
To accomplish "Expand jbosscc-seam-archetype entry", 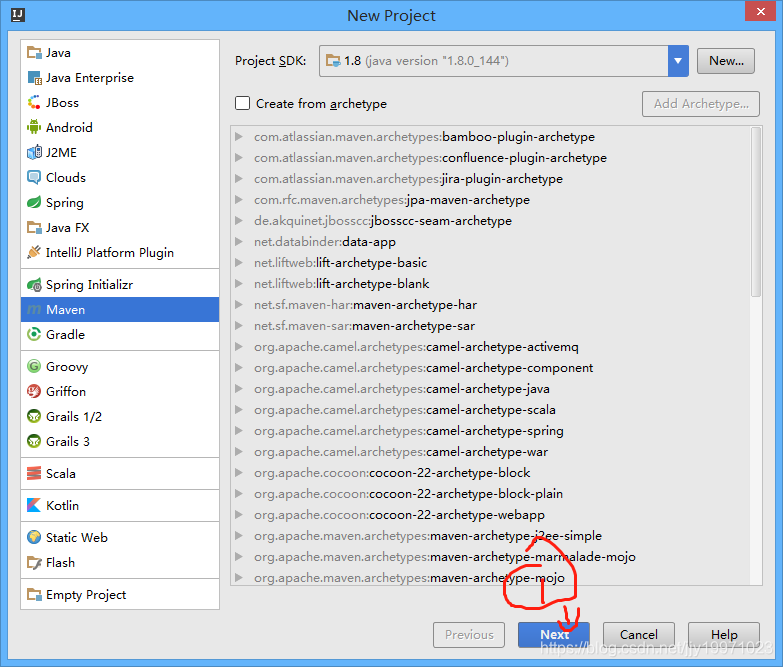I will pyautogui.click(x=239, y=221).
